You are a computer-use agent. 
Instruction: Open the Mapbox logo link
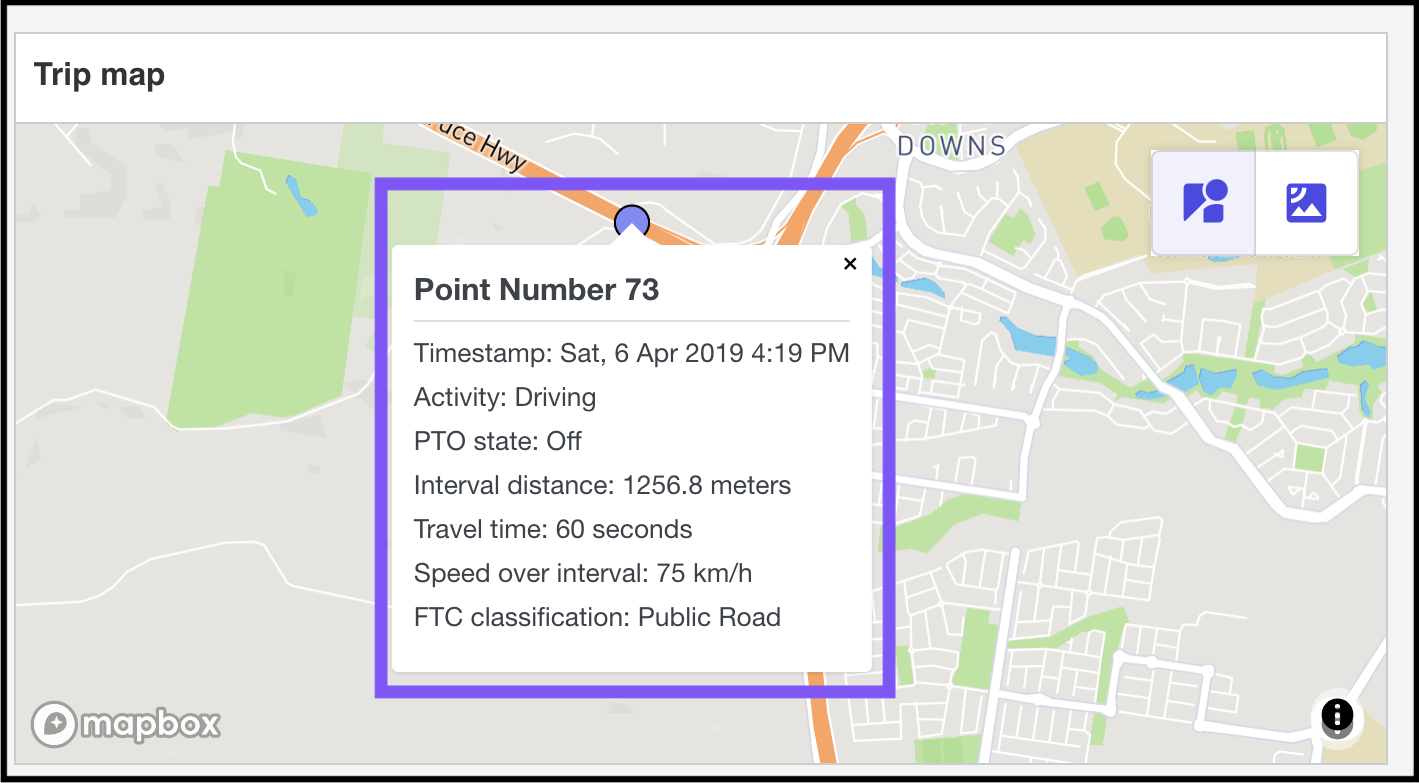pyautogui.click(x=126, y=724)
